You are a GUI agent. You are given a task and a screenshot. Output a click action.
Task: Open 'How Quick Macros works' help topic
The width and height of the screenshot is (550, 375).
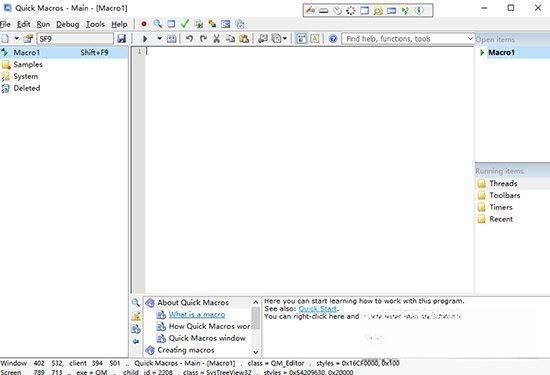coord(209,326)
